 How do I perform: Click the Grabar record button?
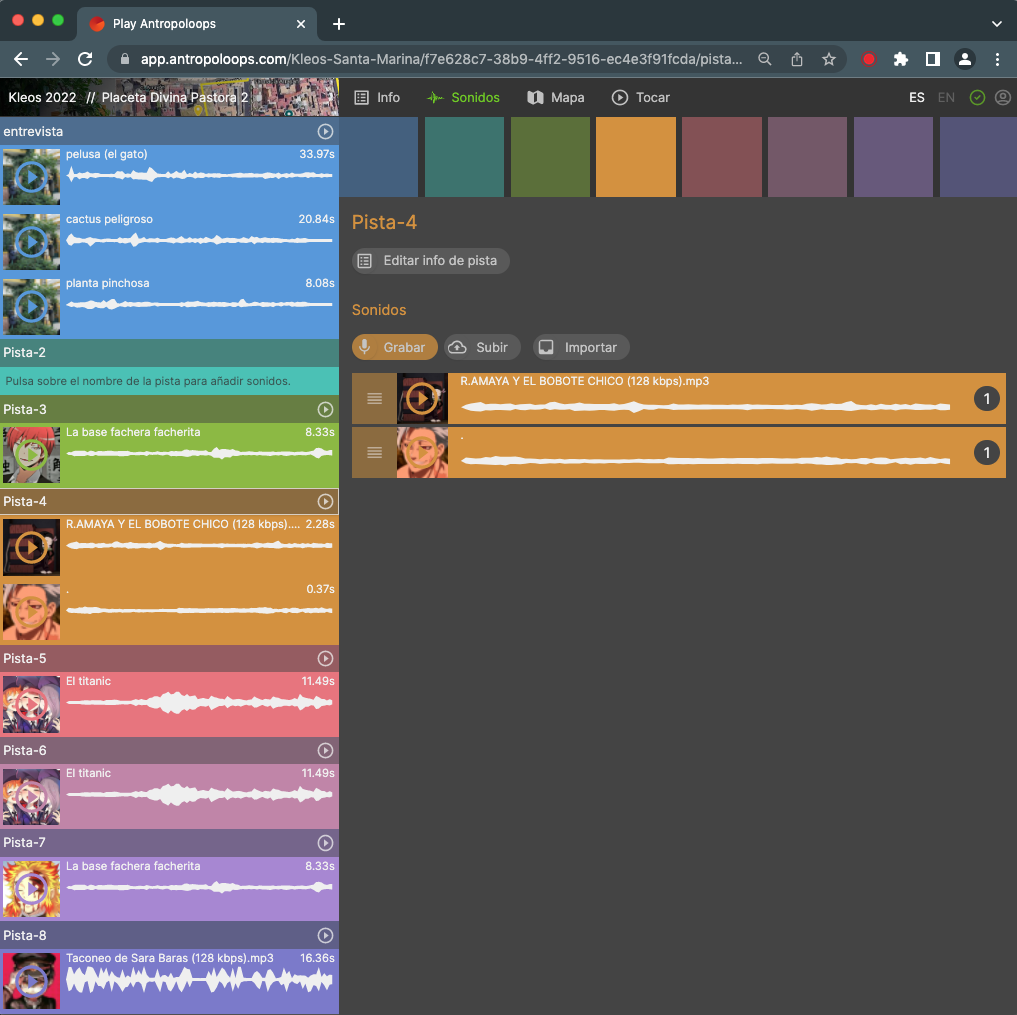tap(394, 347)
